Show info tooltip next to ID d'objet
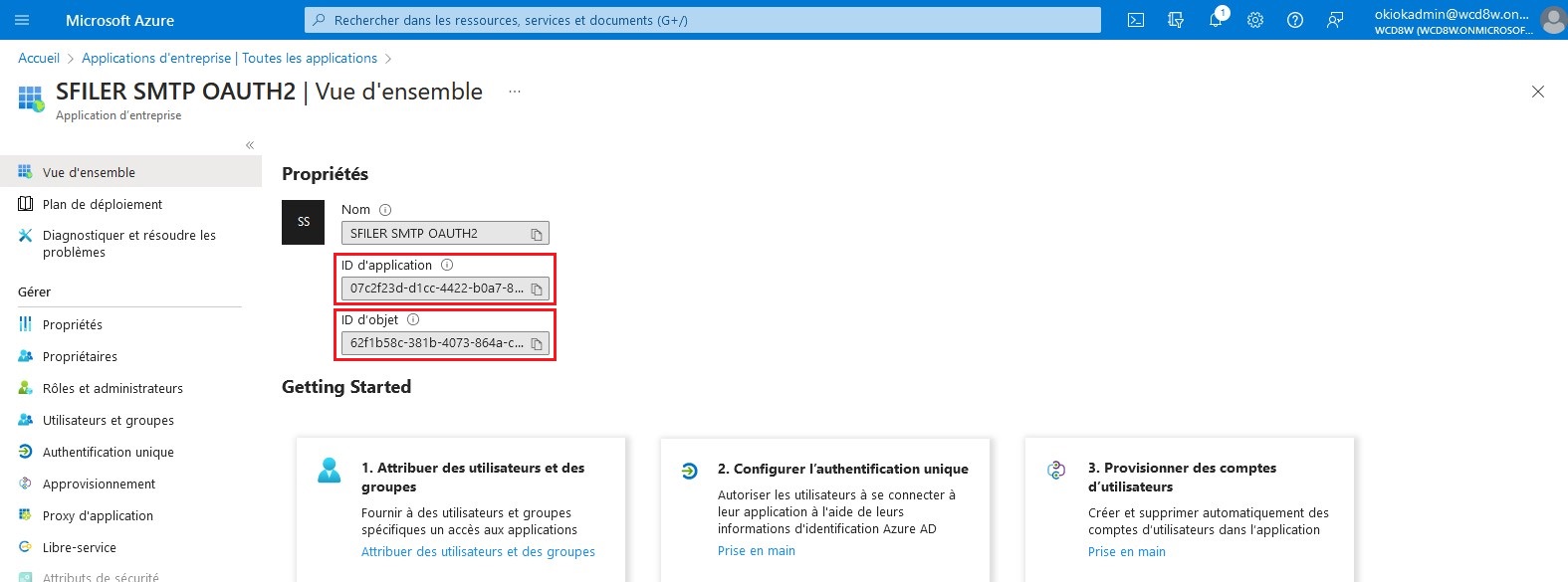The width and height of the screenshot is (1568, 582). [x=413, y=319]
